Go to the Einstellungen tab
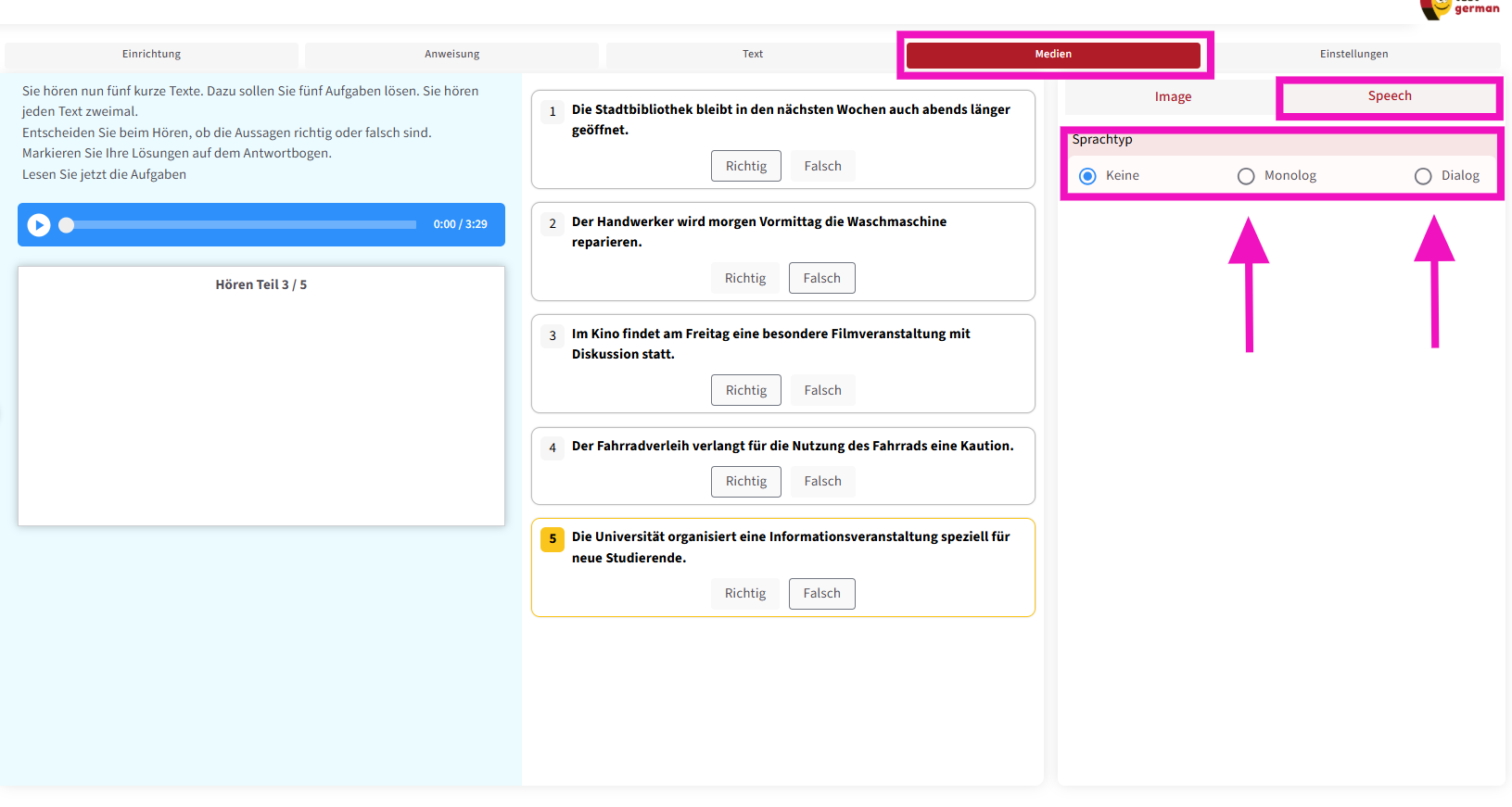 click(x=1353, y=55)
